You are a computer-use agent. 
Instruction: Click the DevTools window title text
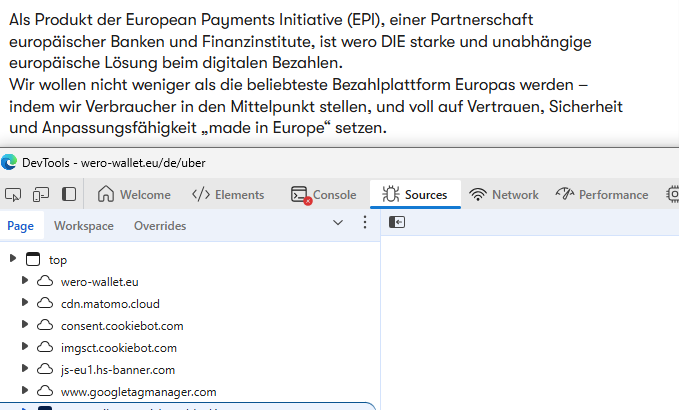[113, 163]
